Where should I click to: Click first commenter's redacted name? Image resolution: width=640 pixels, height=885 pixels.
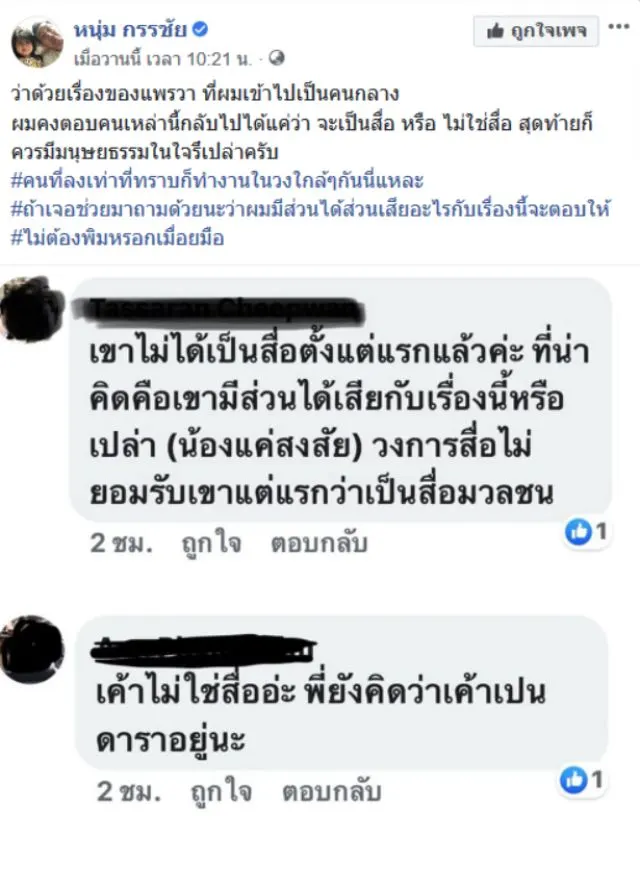226,310
